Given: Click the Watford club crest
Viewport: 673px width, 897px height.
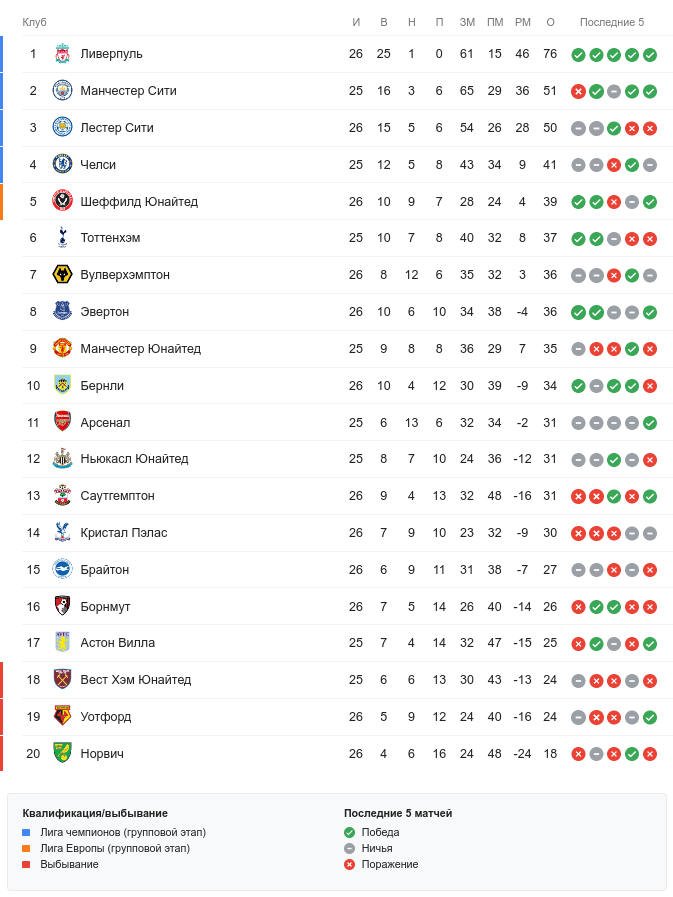Looking at the screenshot, I should tap(62, 717).
